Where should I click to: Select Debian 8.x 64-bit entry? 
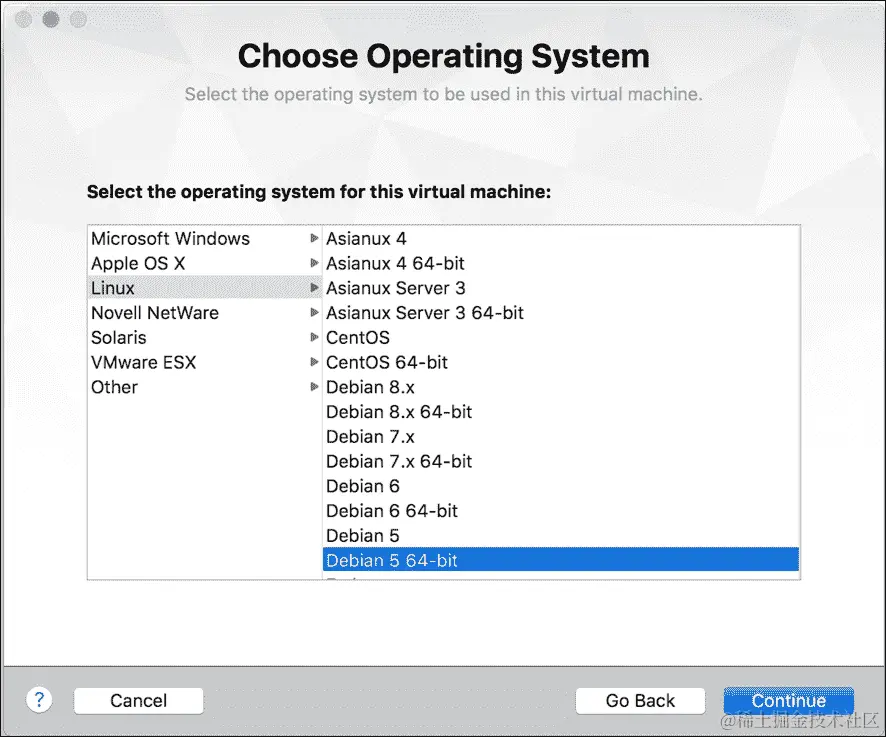[x=561, y=412]
